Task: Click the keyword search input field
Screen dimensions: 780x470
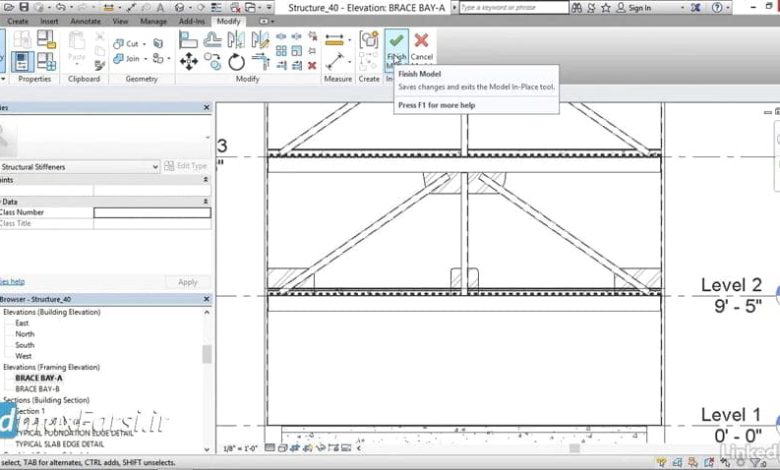Action: point(513,7)
